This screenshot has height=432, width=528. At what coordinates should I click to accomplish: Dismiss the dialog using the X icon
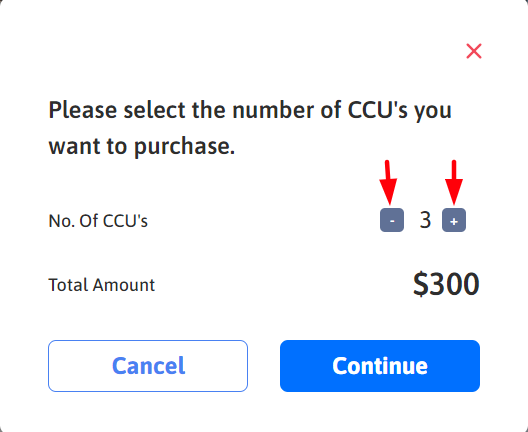click(x=474, y=51)
